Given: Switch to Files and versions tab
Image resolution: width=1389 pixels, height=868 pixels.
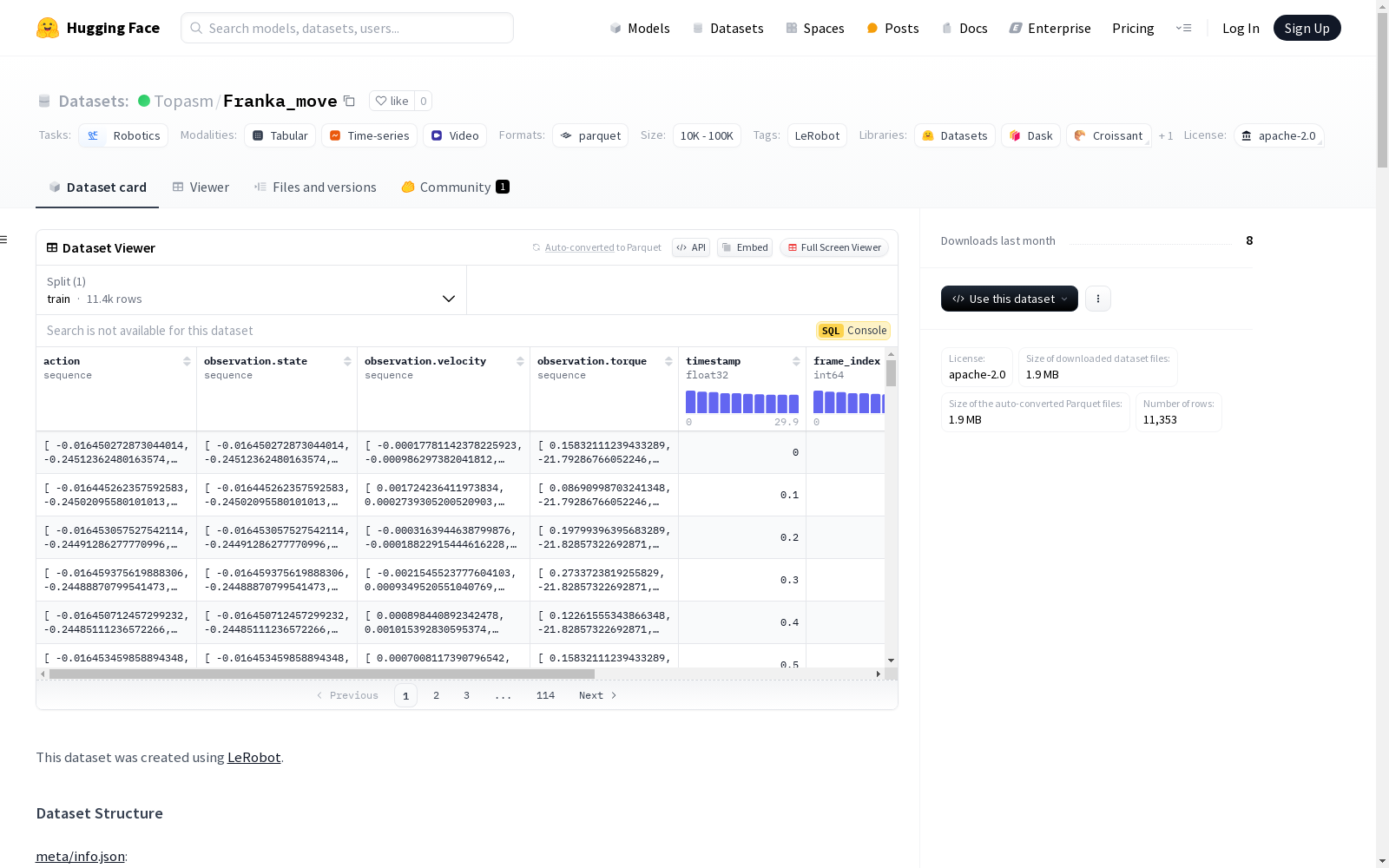Looking at the screenshot, I should 315,187.
